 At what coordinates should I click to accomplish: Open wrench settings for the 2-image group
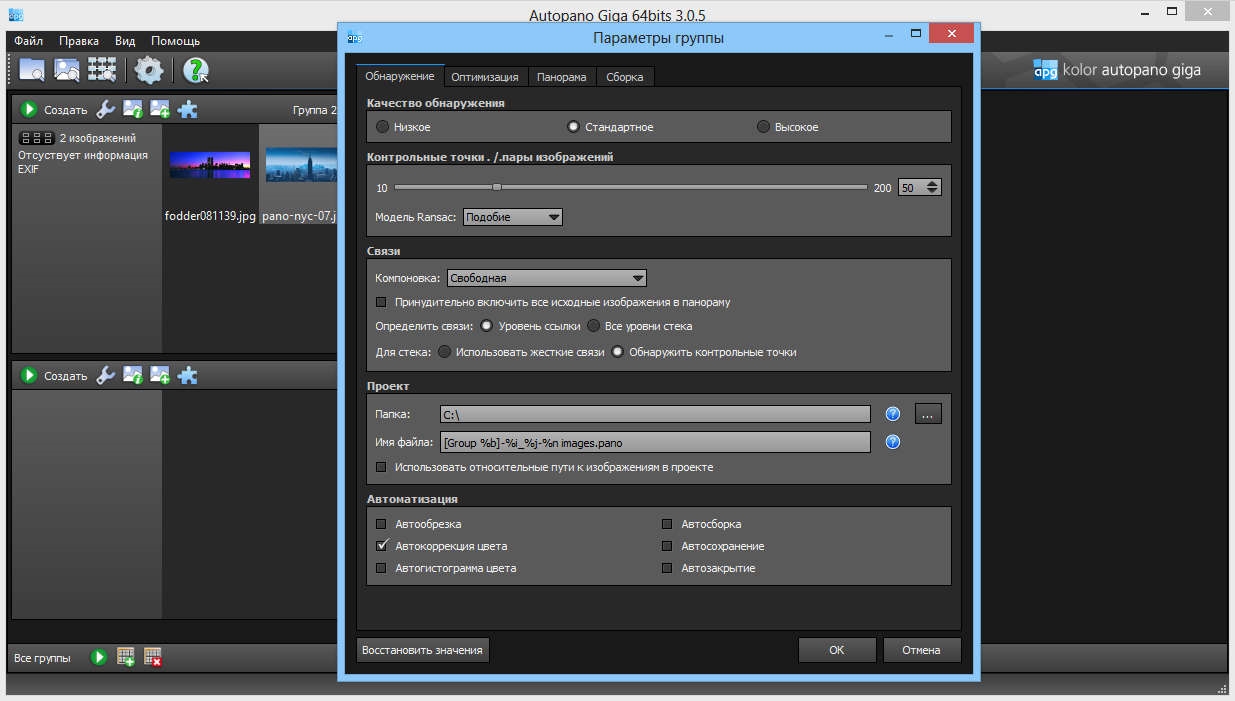pos(105,110)
